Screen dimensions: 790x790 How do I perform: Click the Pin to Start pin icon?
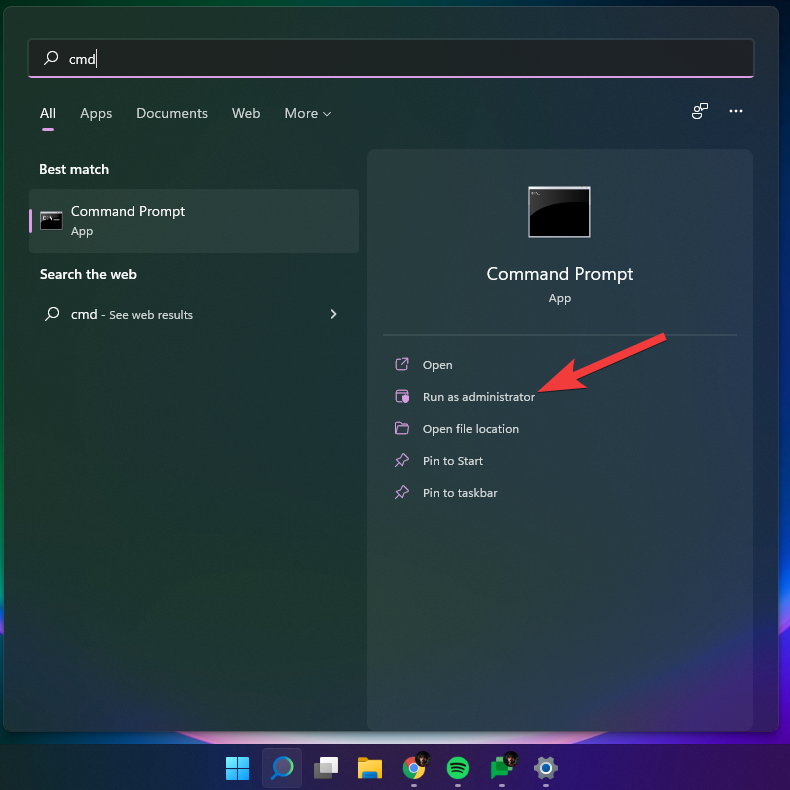tap(402, 460)
